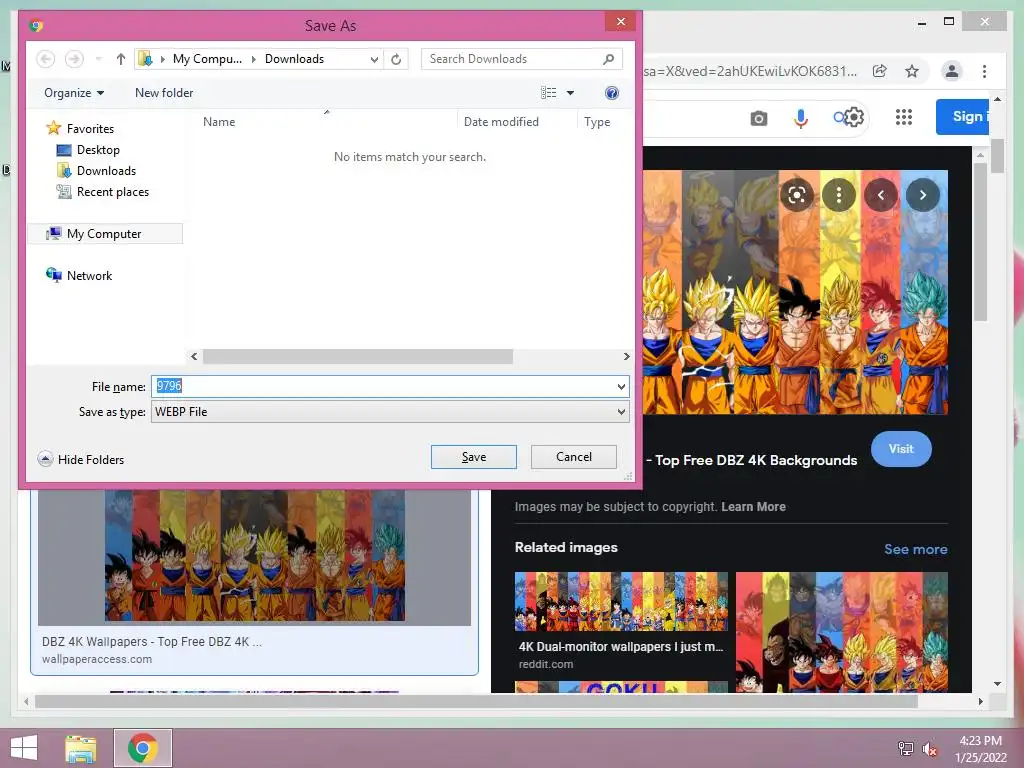Switch to Chrome in the taskbar

pyautogui.click(x=143, y=748)
